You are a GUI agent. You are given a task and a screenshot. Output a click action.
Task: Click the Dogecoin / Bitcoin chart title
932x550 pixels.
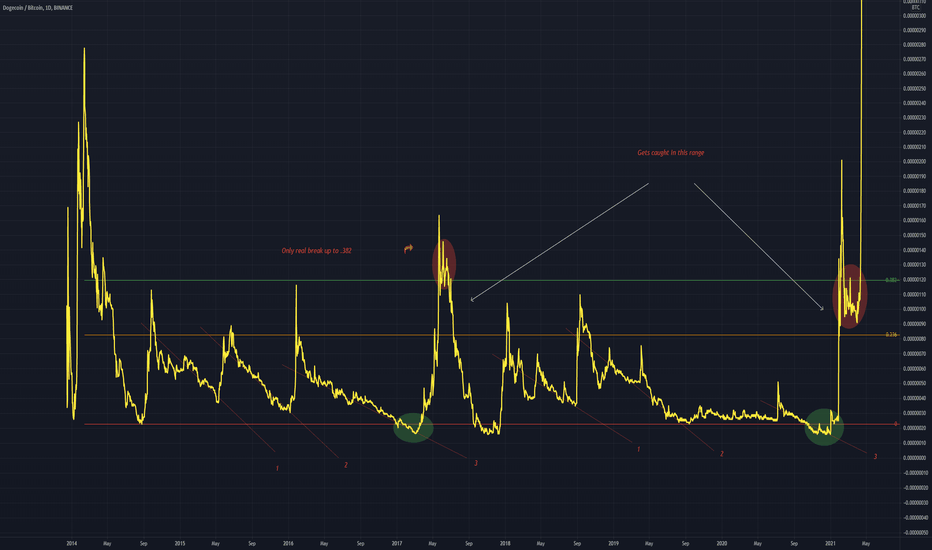pos(38,8)
